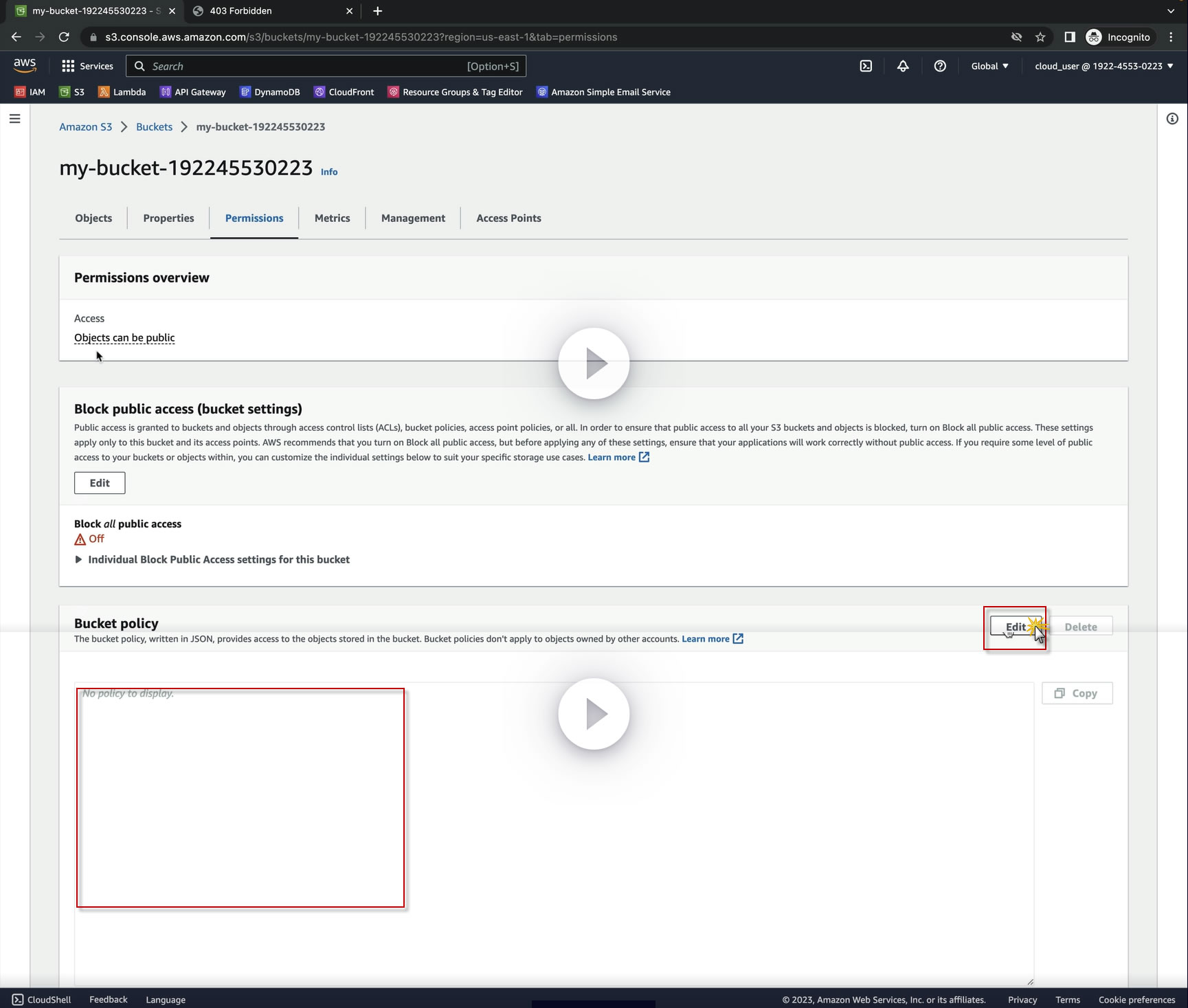Click the bucket policy Delete button
The height and width of the screenshot is (1008, 1188).
1081,627
